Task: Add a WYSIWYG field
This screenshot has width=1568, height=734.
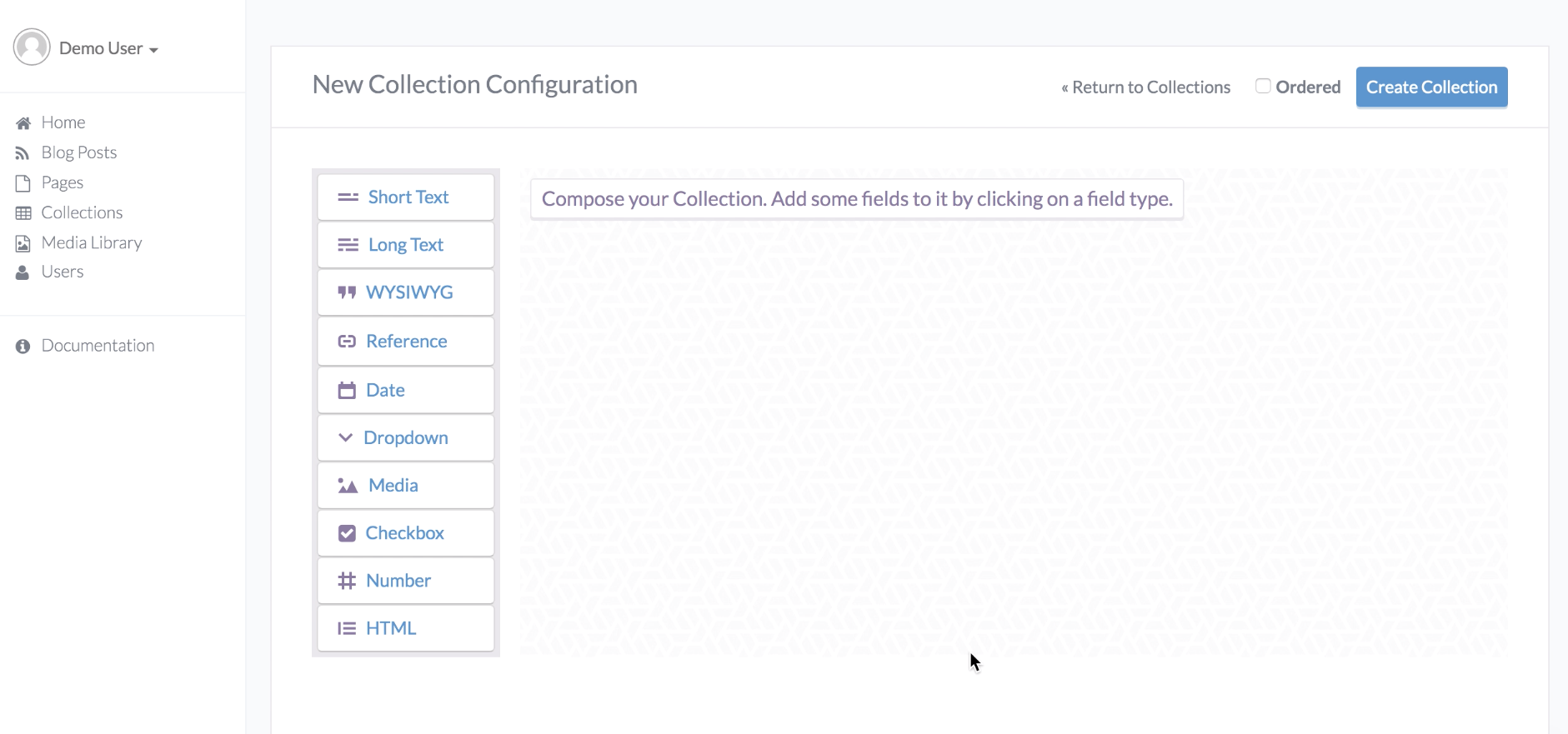Action: [406, 292]
